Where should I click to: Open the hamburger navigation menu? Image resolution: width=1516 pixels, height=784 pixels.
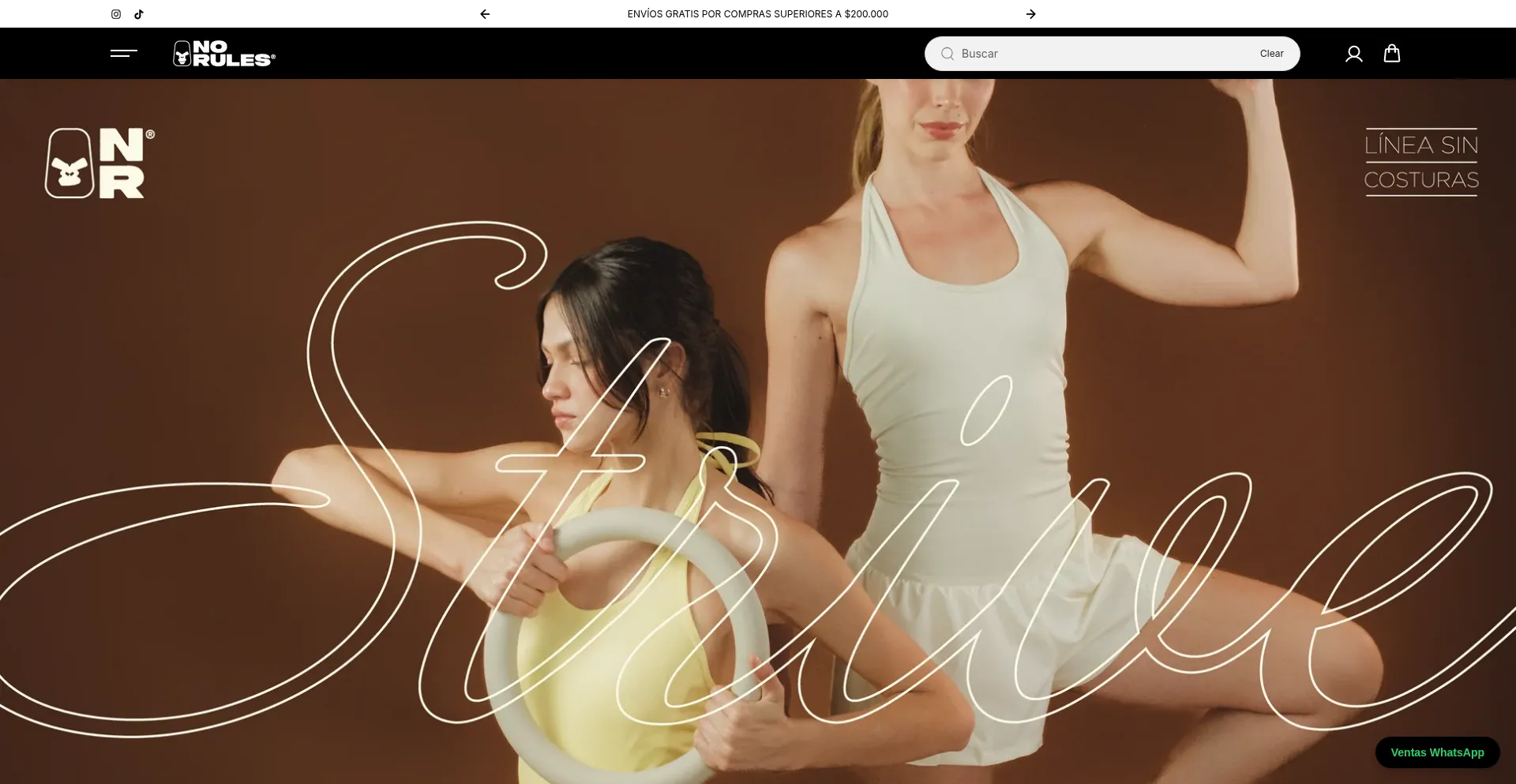click(x=124, y=54)
